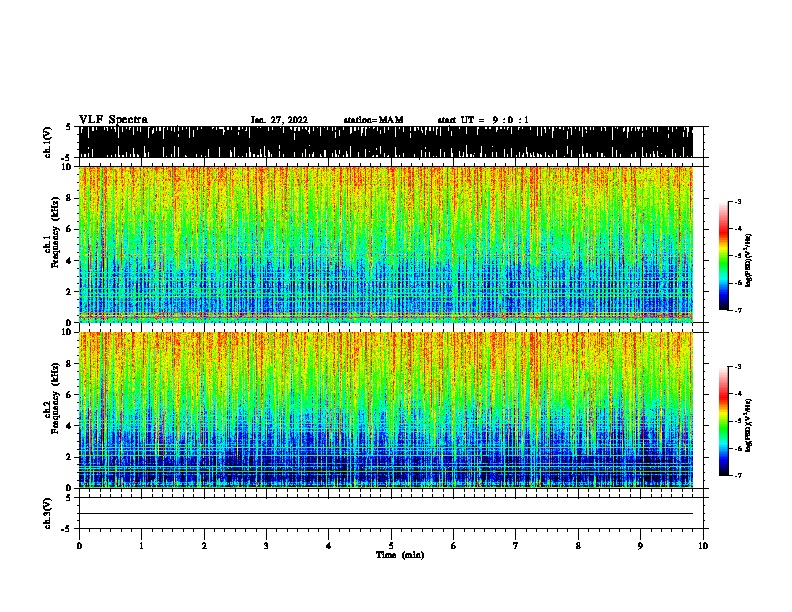The width and height of the screenshot is (792, 612).
Task: Click the time-axis tick label "4"
Action: tap(328, 546)
